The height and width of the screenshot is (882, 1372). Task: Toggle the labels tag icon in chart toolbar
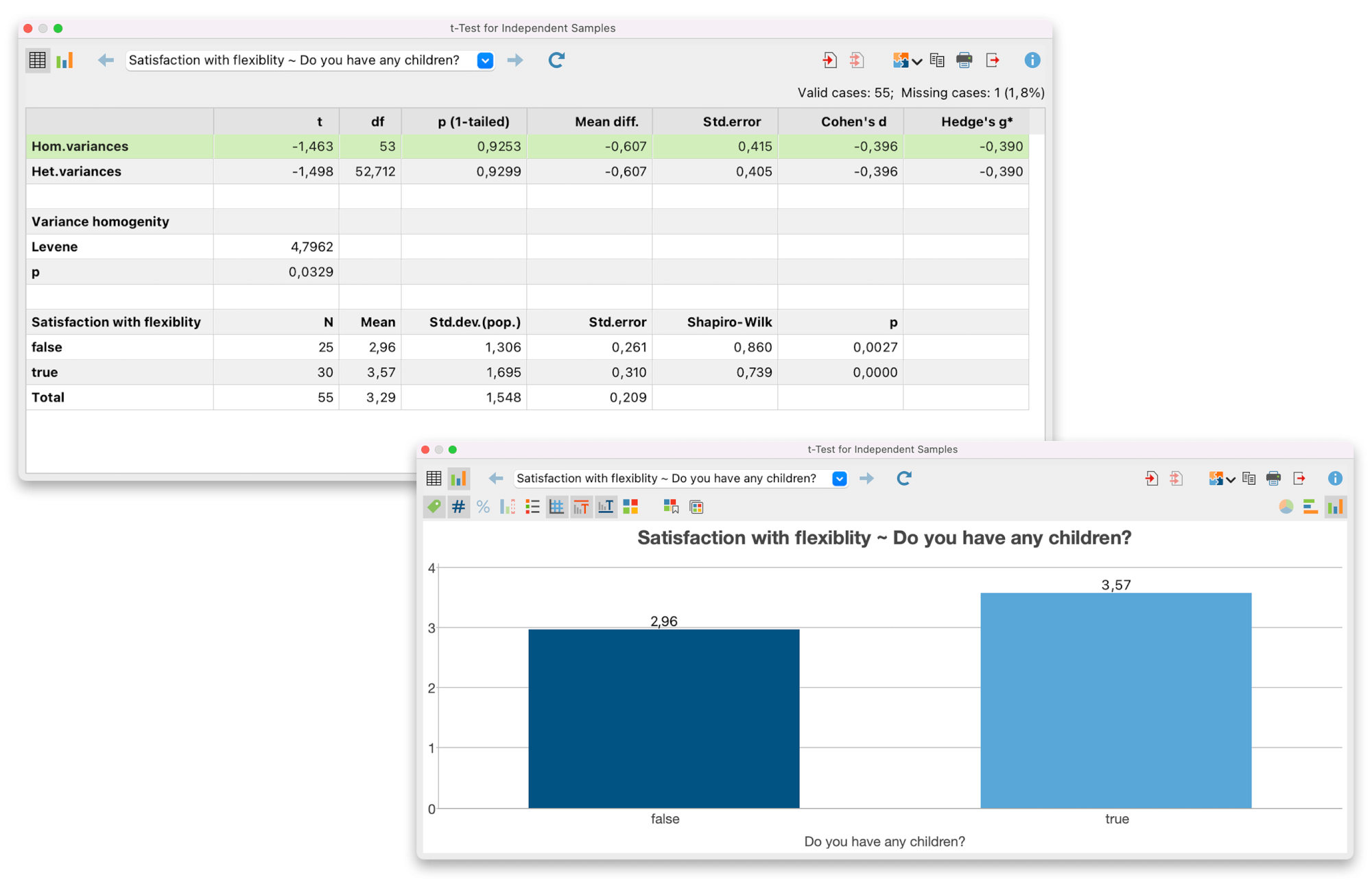[434, 507]
